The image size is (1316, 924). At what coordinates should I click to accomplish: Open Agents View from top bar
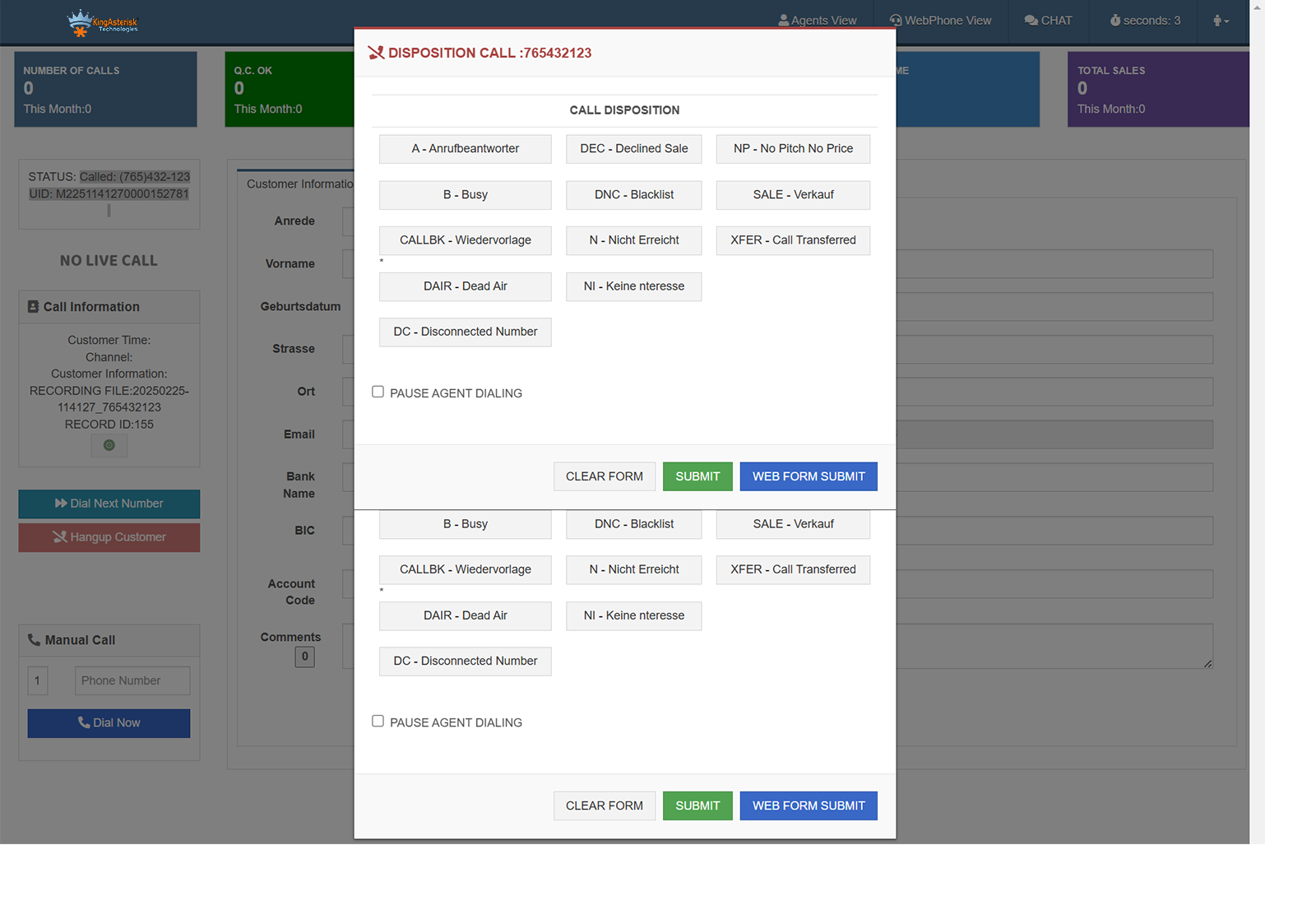click(817, 21)
